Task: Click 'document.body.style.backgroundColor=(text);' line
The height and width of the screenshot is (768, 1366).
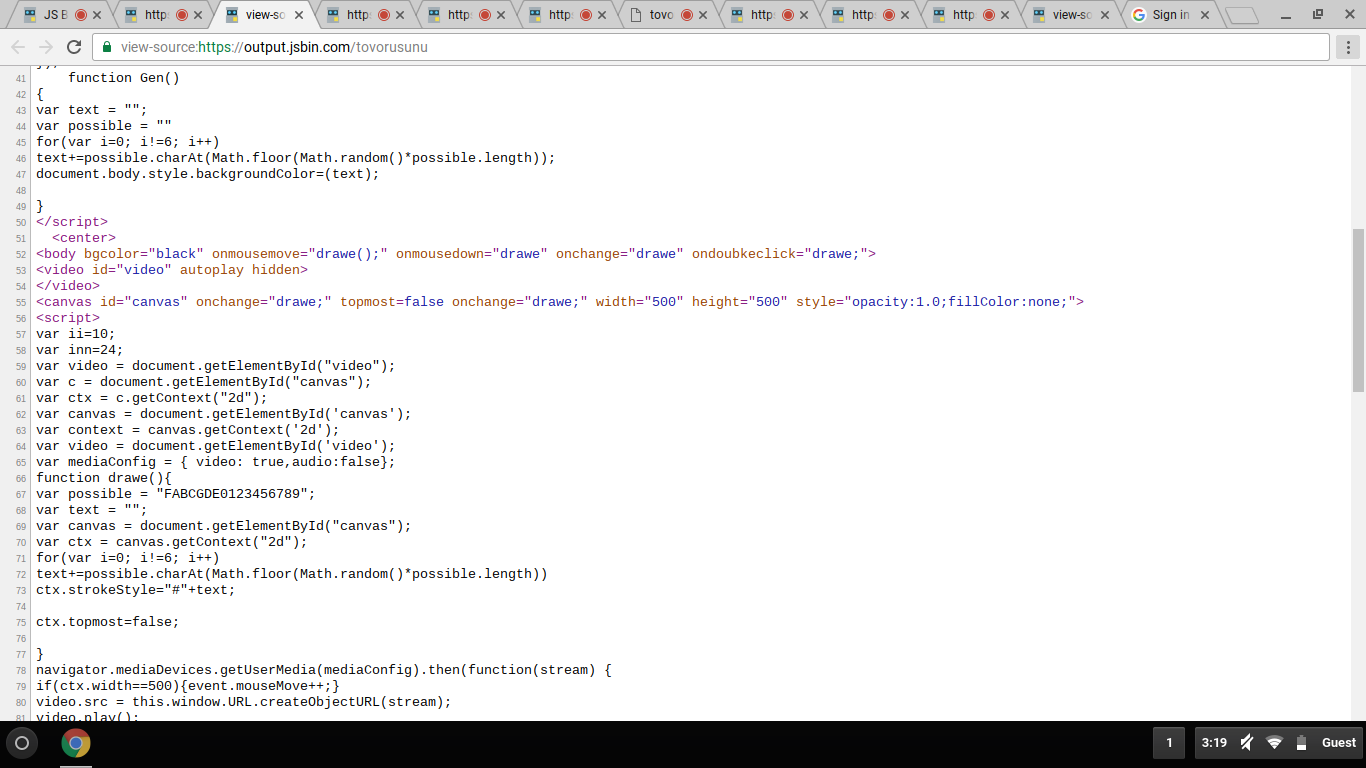Action: 208,174
